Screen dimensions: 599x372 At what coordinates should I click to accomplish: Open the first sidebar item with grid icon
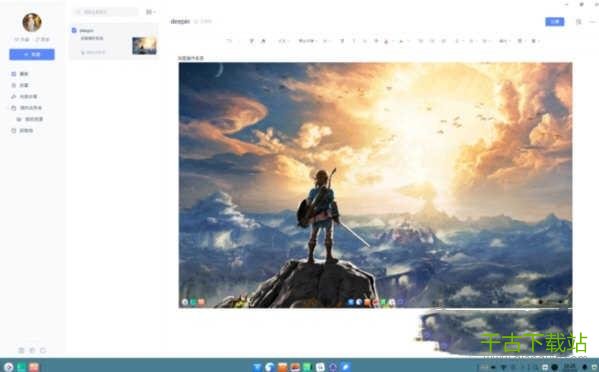click(x=20, y=74)
